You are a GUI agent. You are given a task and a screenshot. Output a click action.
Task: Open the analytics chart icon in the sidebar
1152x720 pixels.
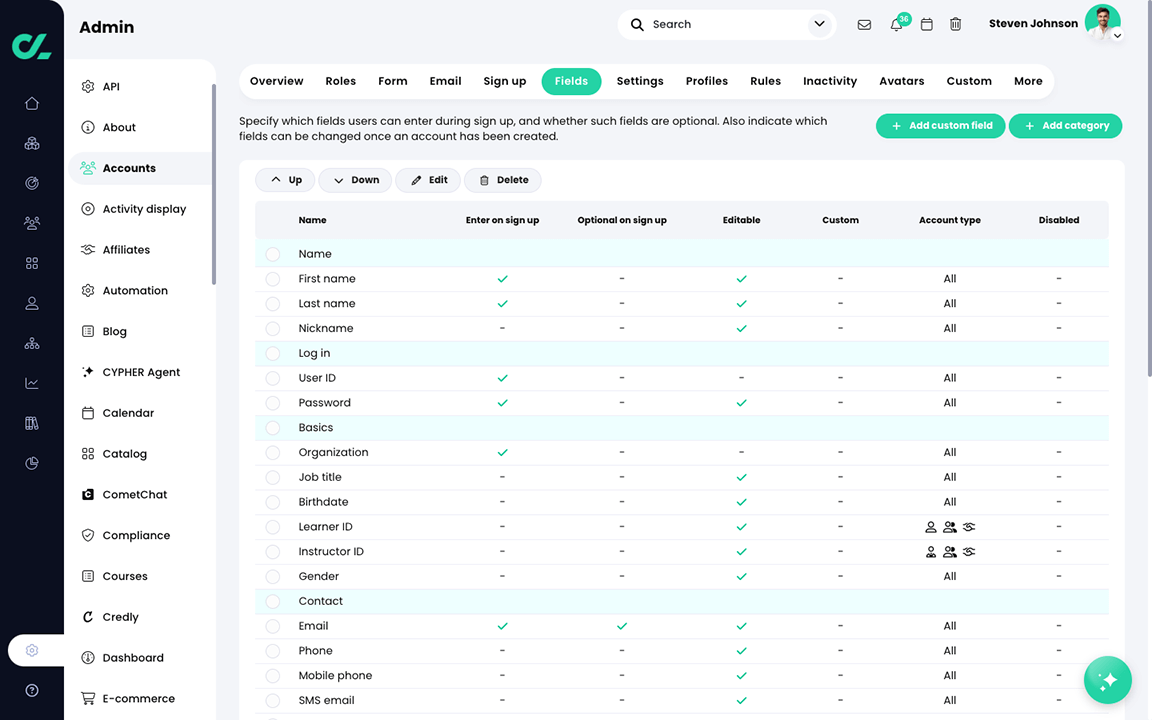tap(31, 383)
